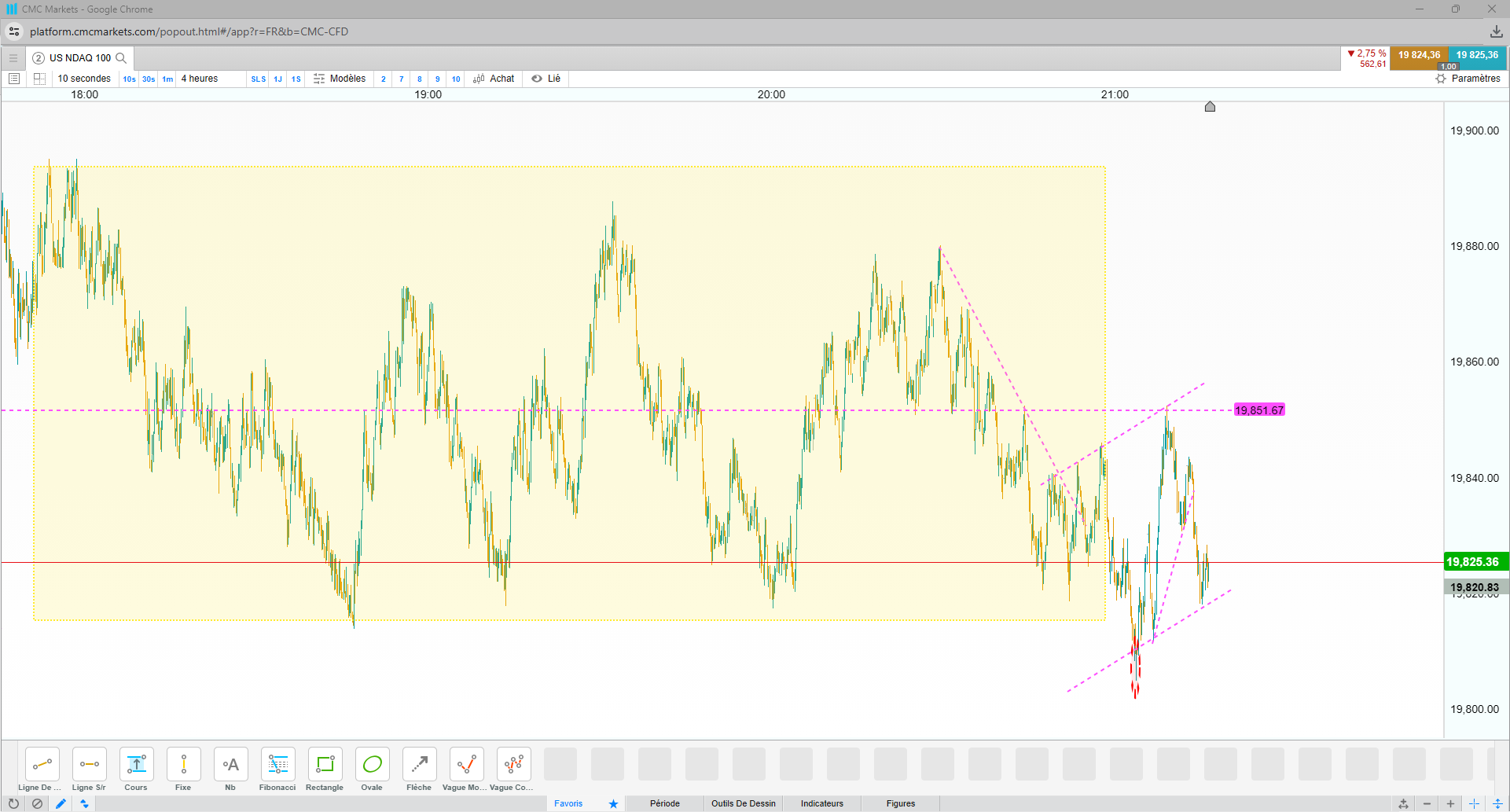Screen dimensions: 1510x812
Task: Select the 1S range shortcut
Action: [296, 79]
